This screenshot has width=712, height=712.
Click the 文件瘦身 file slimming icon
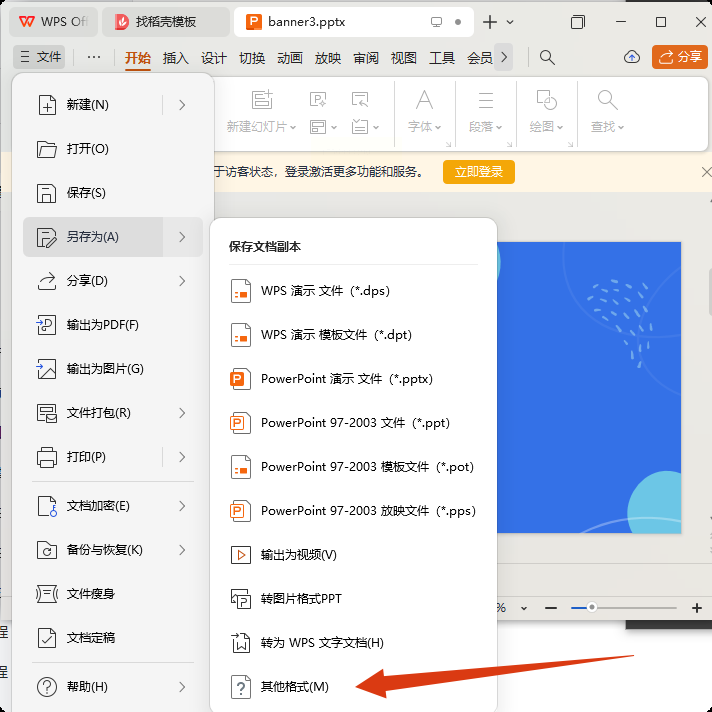[x=47, y=594]
